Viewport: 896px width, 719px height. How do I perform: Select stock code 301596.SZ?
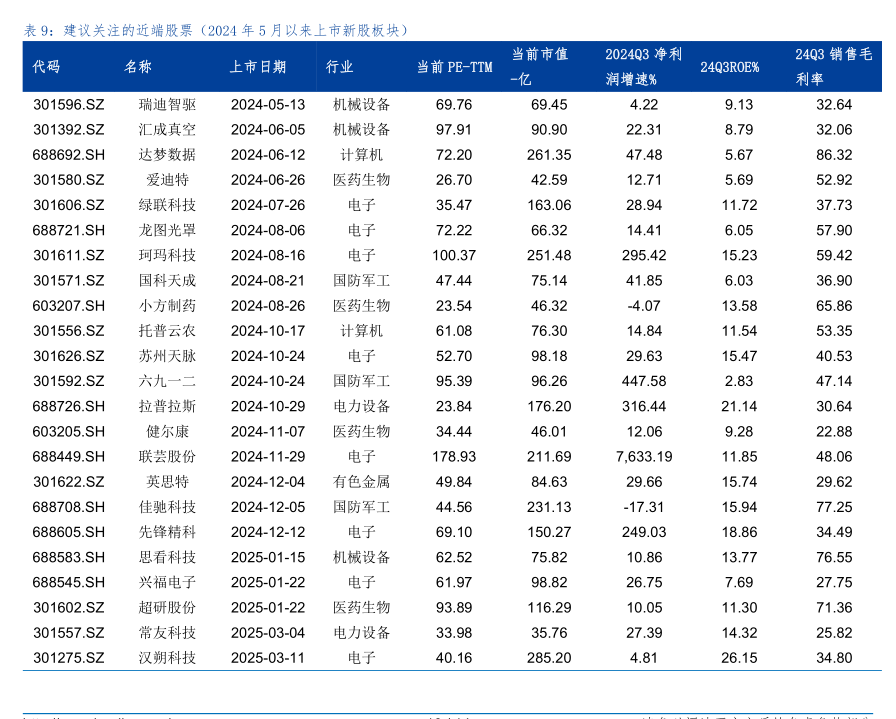68,104
